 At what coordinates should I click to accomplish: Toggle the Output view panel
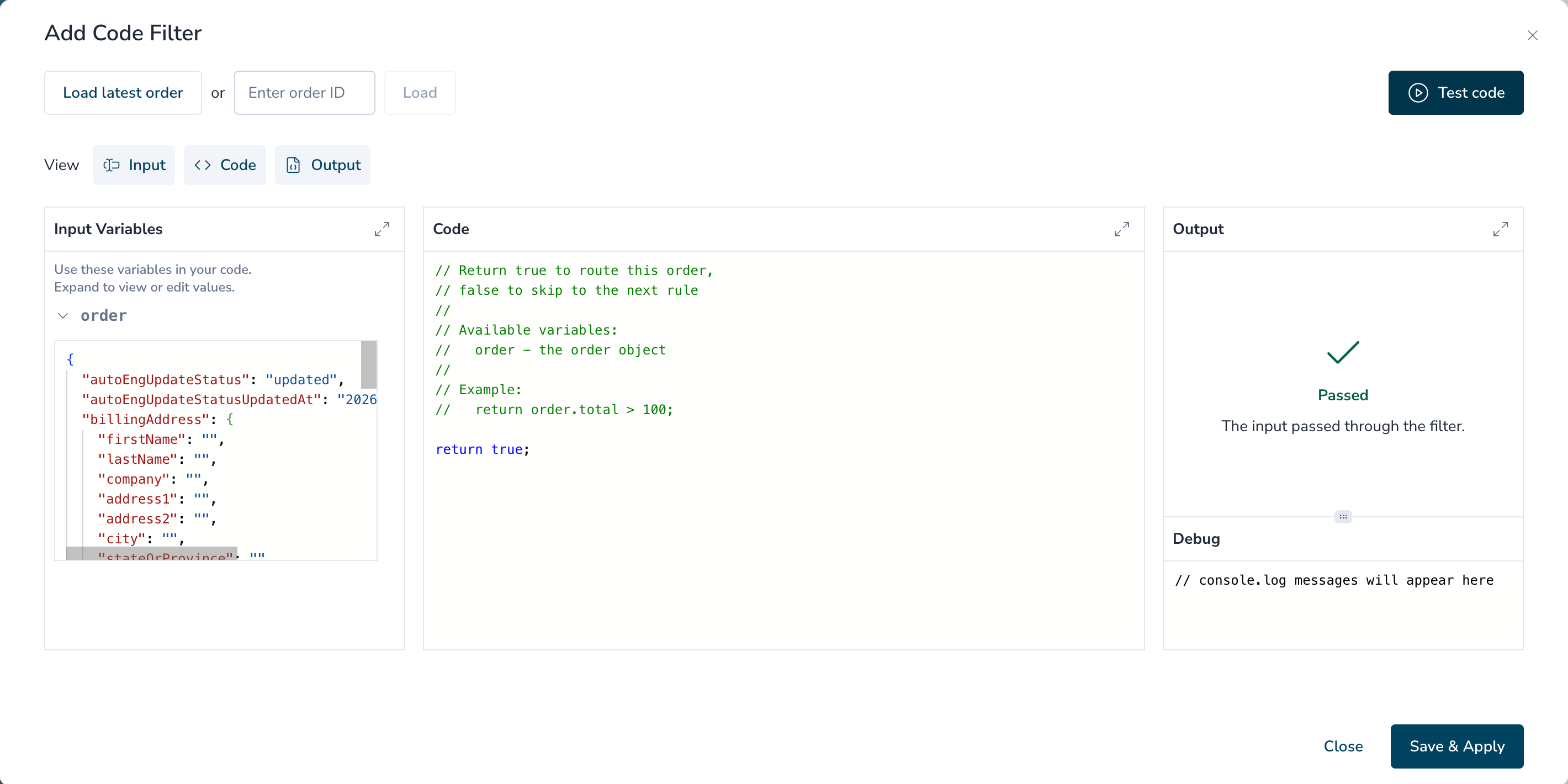pos(322,165)
